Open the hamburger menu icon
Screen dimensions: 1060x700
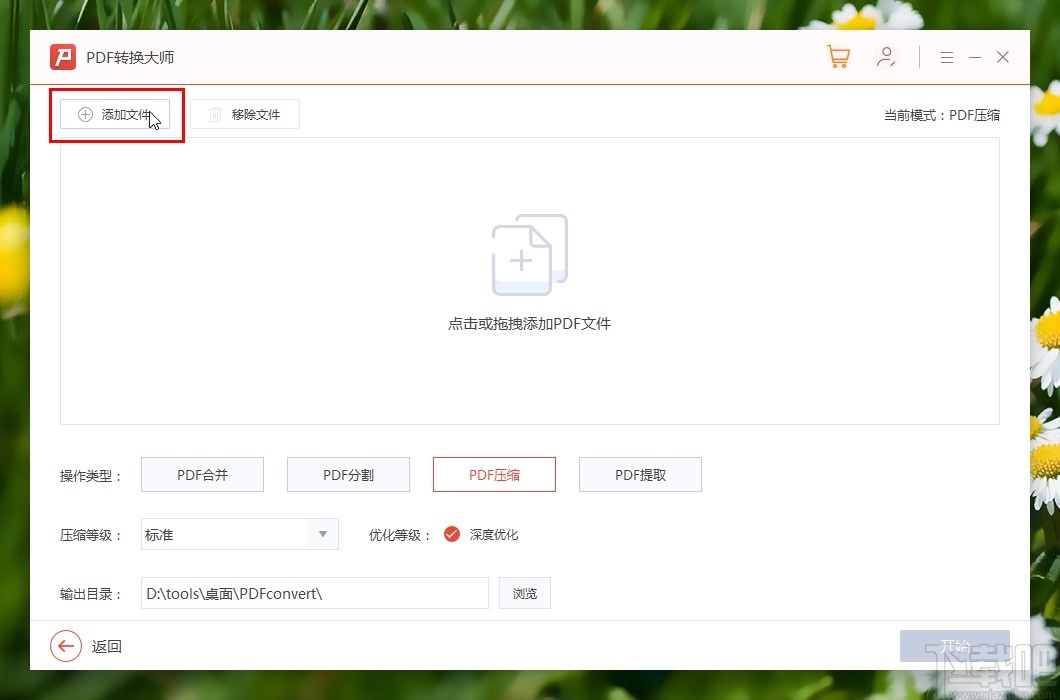(946, 57)
